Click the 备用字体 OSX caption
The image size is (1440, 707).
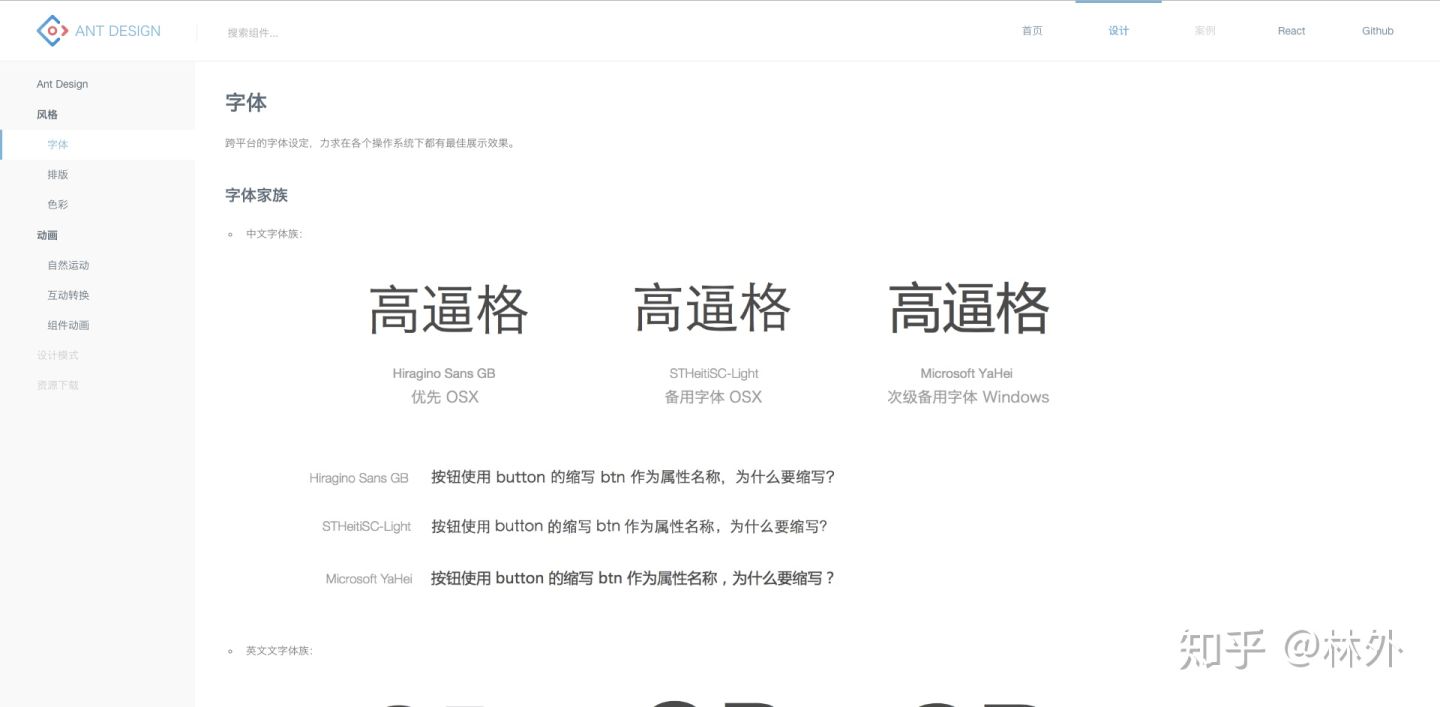[713, 397]
